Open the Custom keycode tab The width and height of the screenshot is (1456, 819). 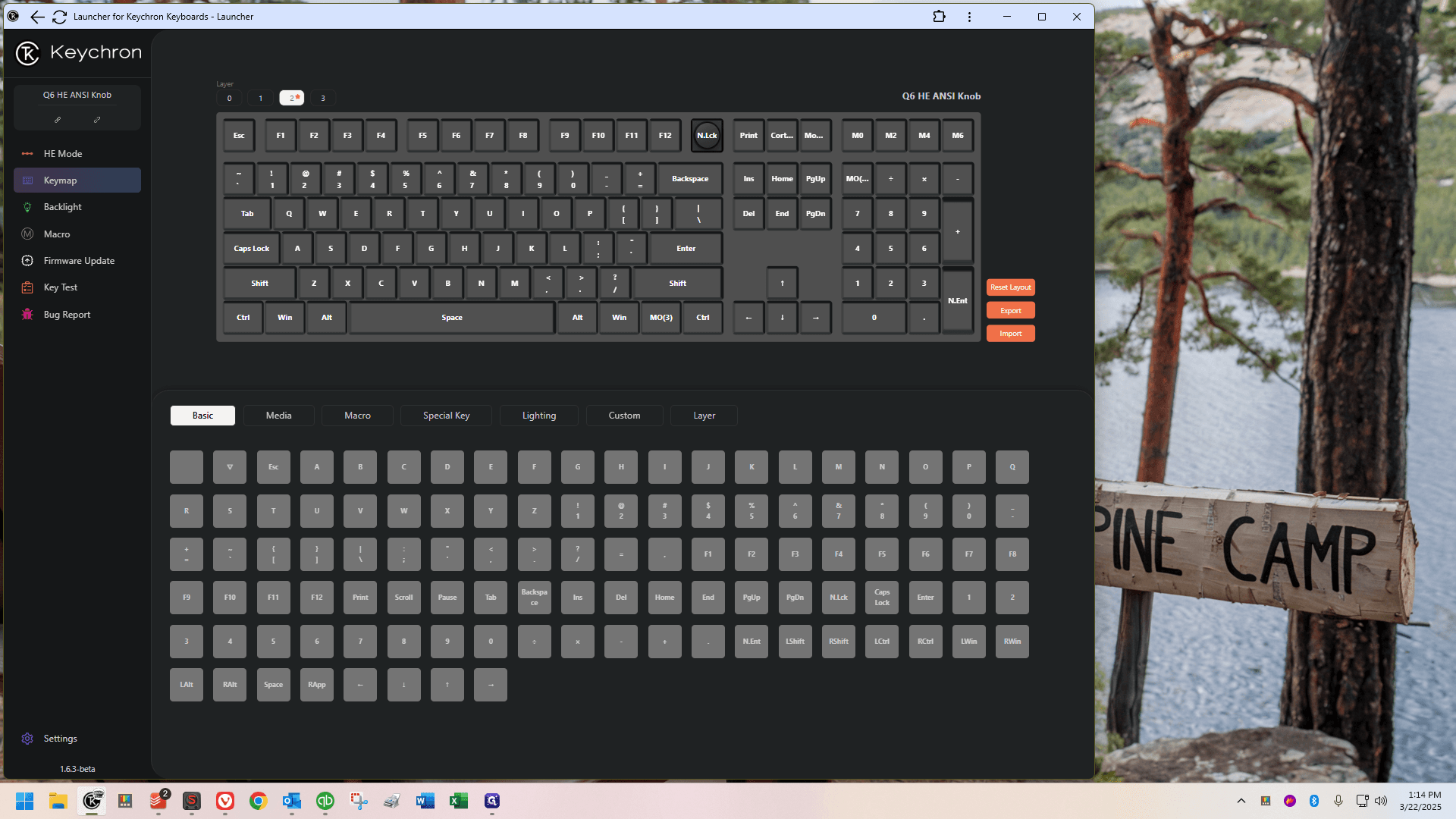(x=624, y=416)
